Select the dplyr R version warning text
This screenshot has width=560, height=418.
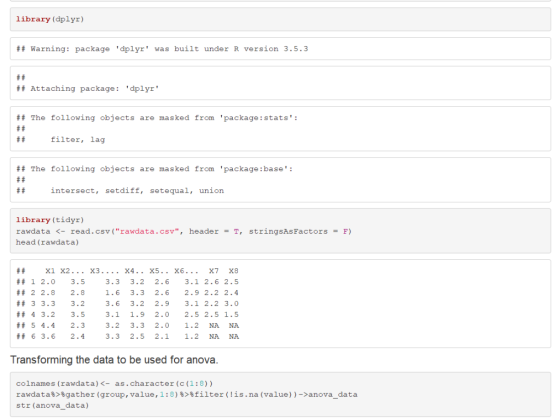point(162,49)
